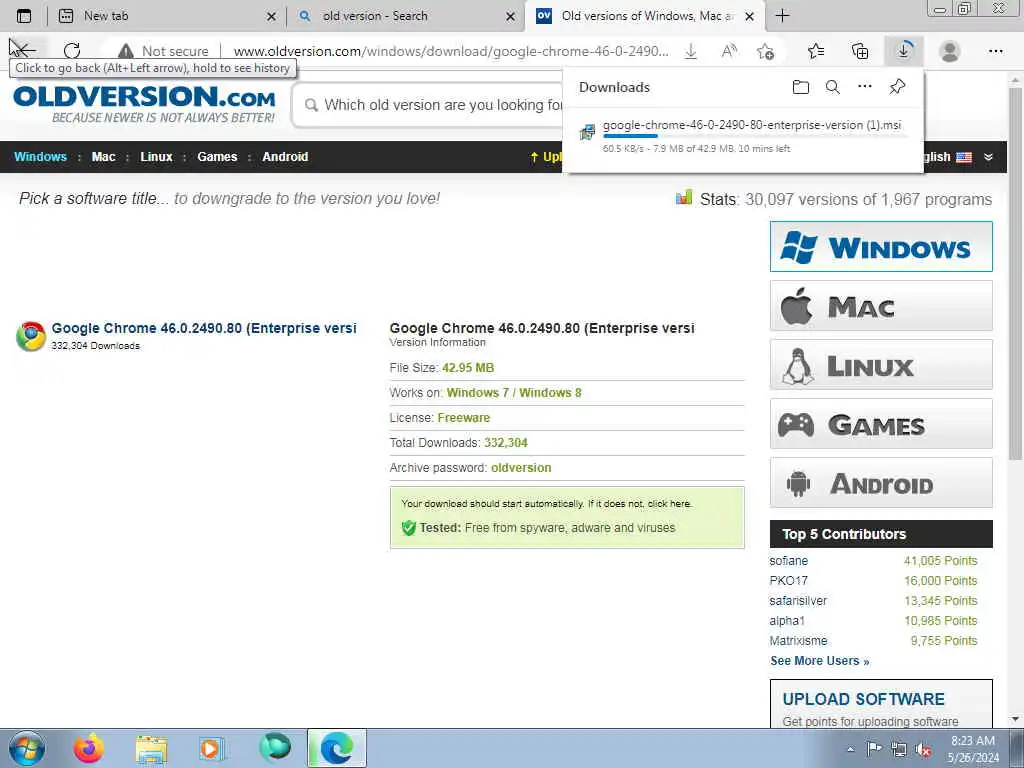Show hidden tray icons arrow
This screenshot has width=1024, height=768.
tap(850, 750)
